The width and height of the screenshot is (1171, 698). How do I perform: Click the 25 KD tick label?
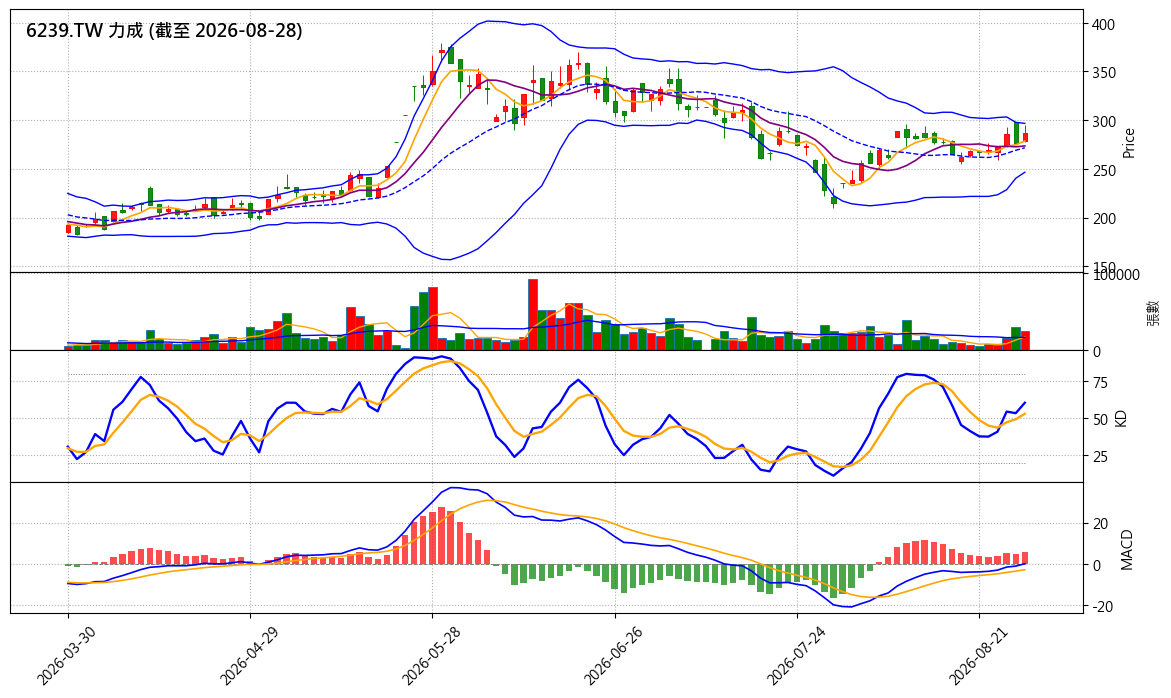(1100, 456)
